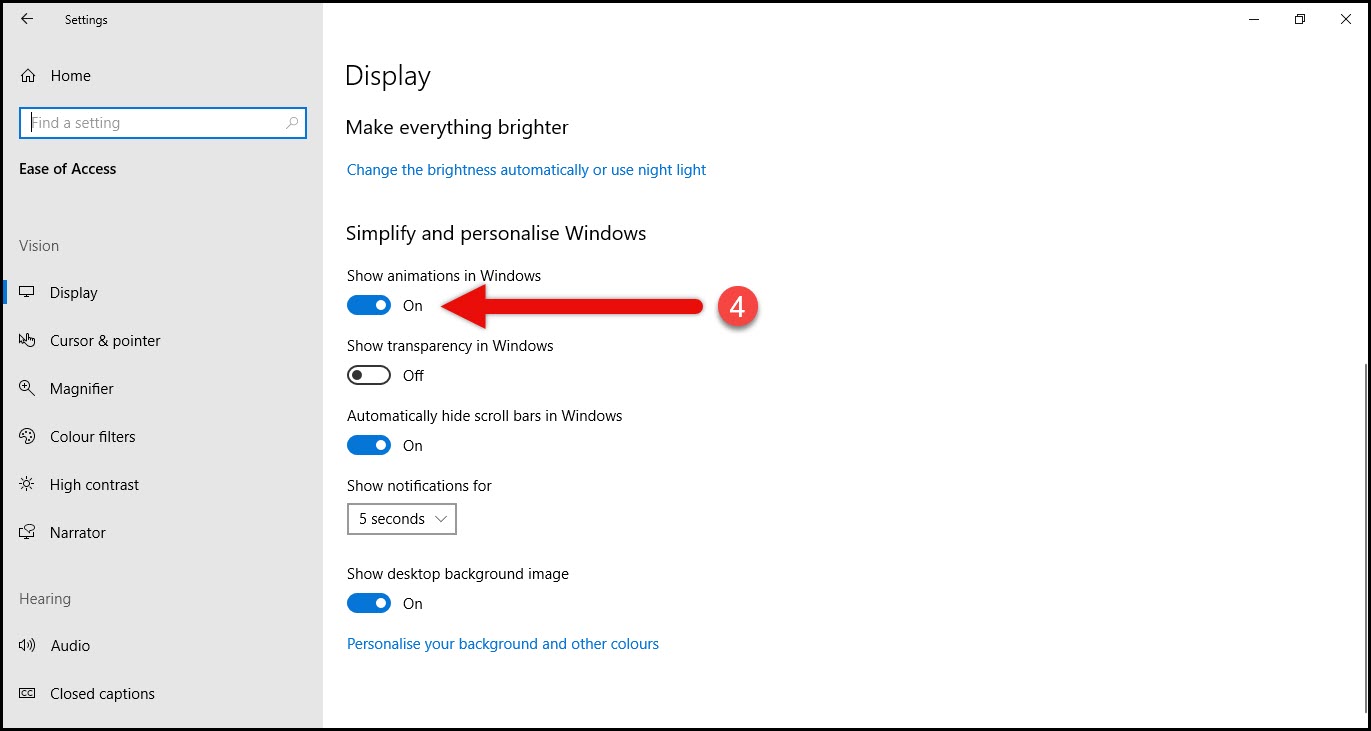Expand the 5 seconds notifications dropdown
The width and height of the screenshot is (1371, 731).
pyautogui.click(x=402, y=519)
